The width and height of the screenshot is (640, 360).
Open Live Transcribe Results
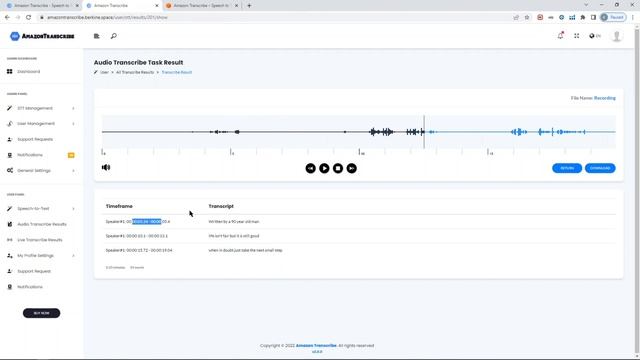[x=40, y=240]
